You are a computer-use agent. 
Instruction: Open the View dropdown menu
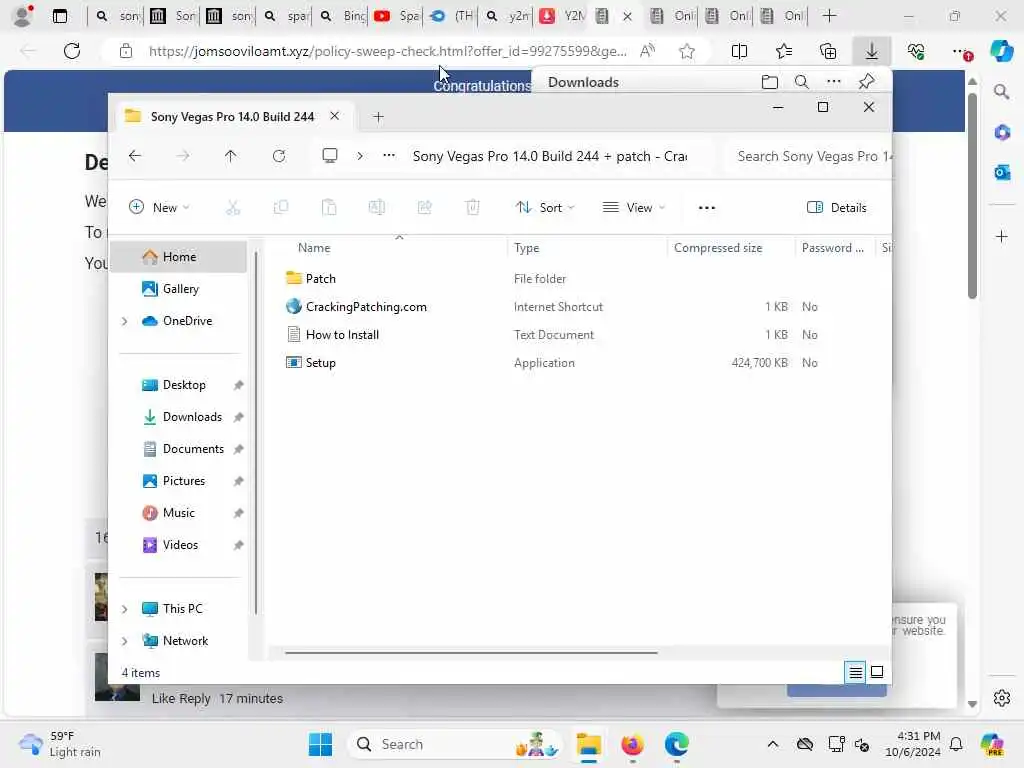click(x=633, y=208)
